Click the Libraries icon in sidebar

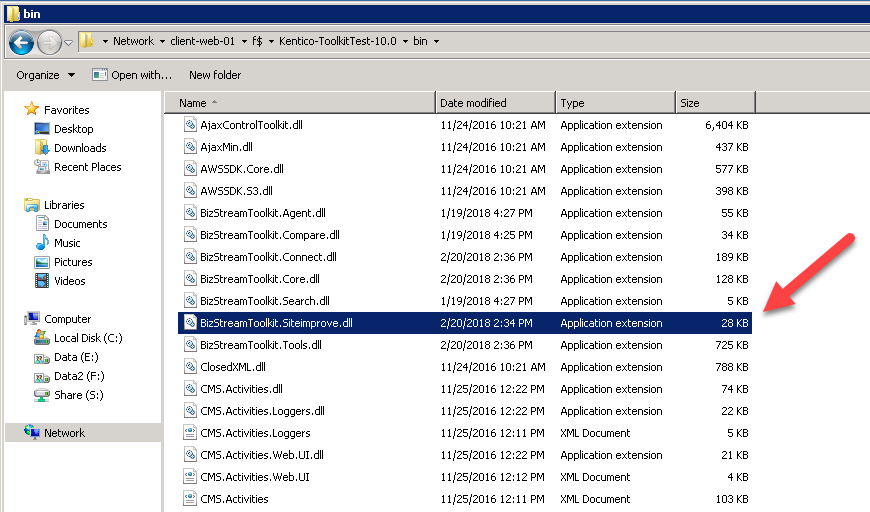pos(32,205)
